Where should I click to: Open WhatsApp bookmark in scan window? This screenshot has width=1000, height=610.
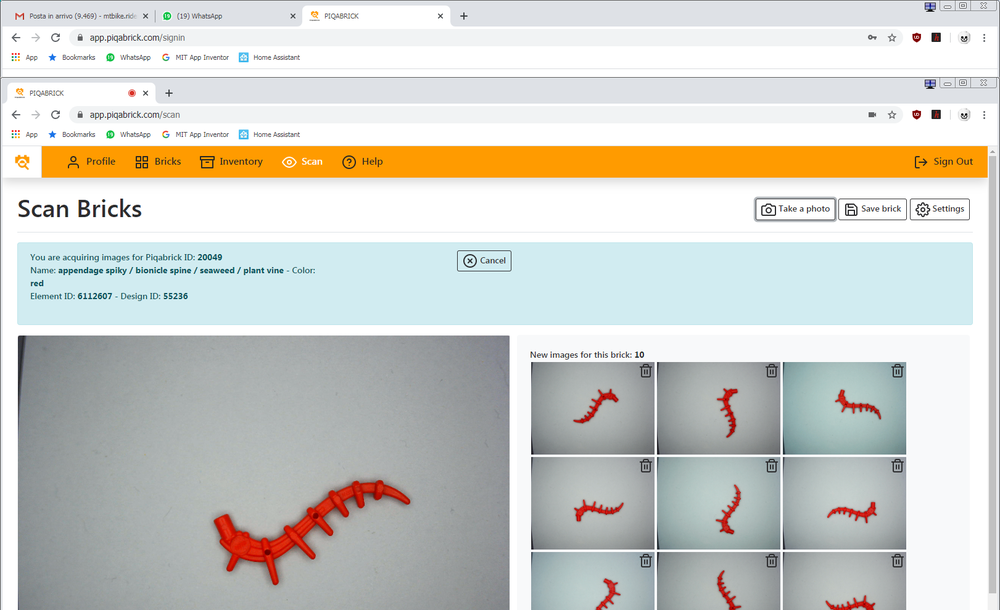(x=128, y=135)
